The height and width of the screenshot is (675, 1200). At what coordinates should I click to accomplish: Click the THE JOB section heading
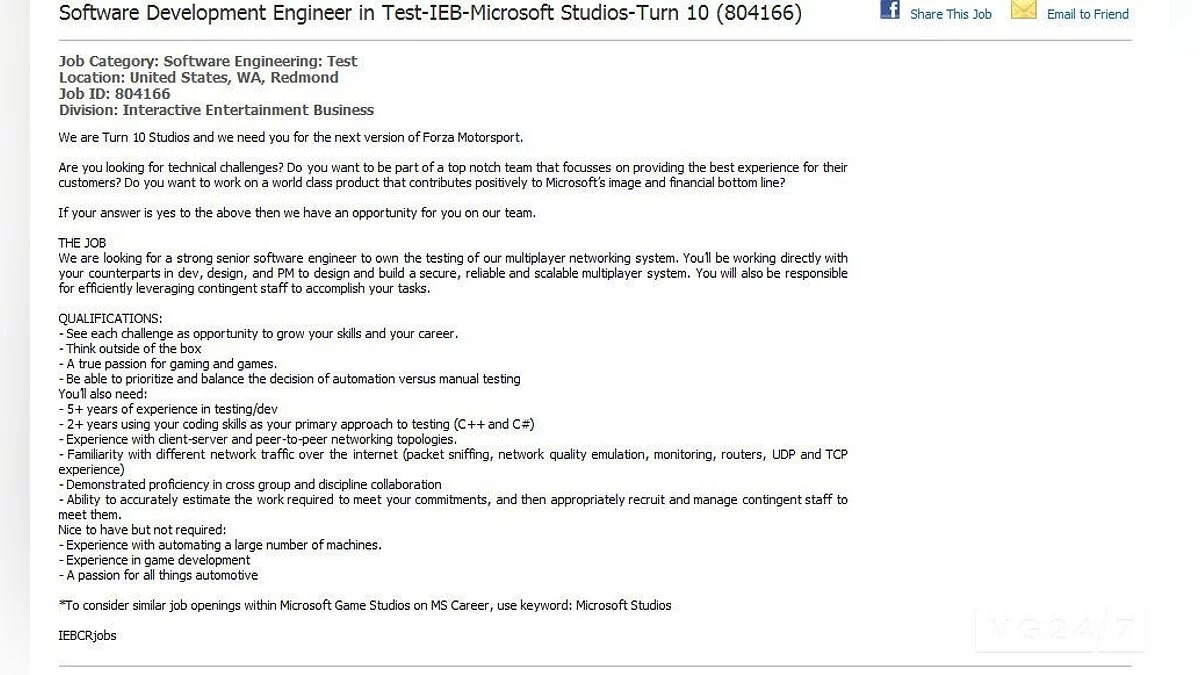(x=82, y=243)
